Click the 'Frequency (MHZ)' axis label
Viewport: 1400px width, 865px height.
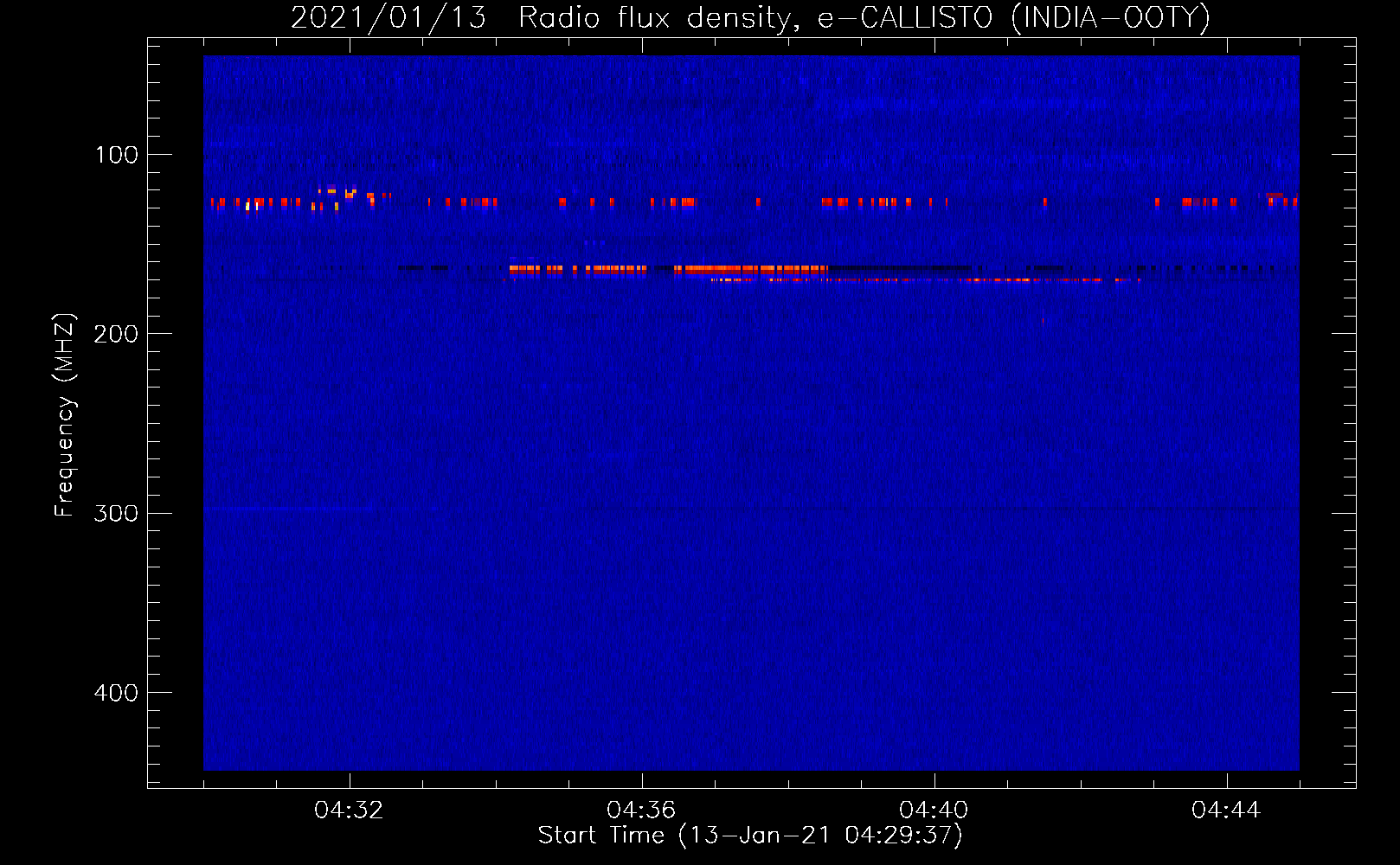65,414
